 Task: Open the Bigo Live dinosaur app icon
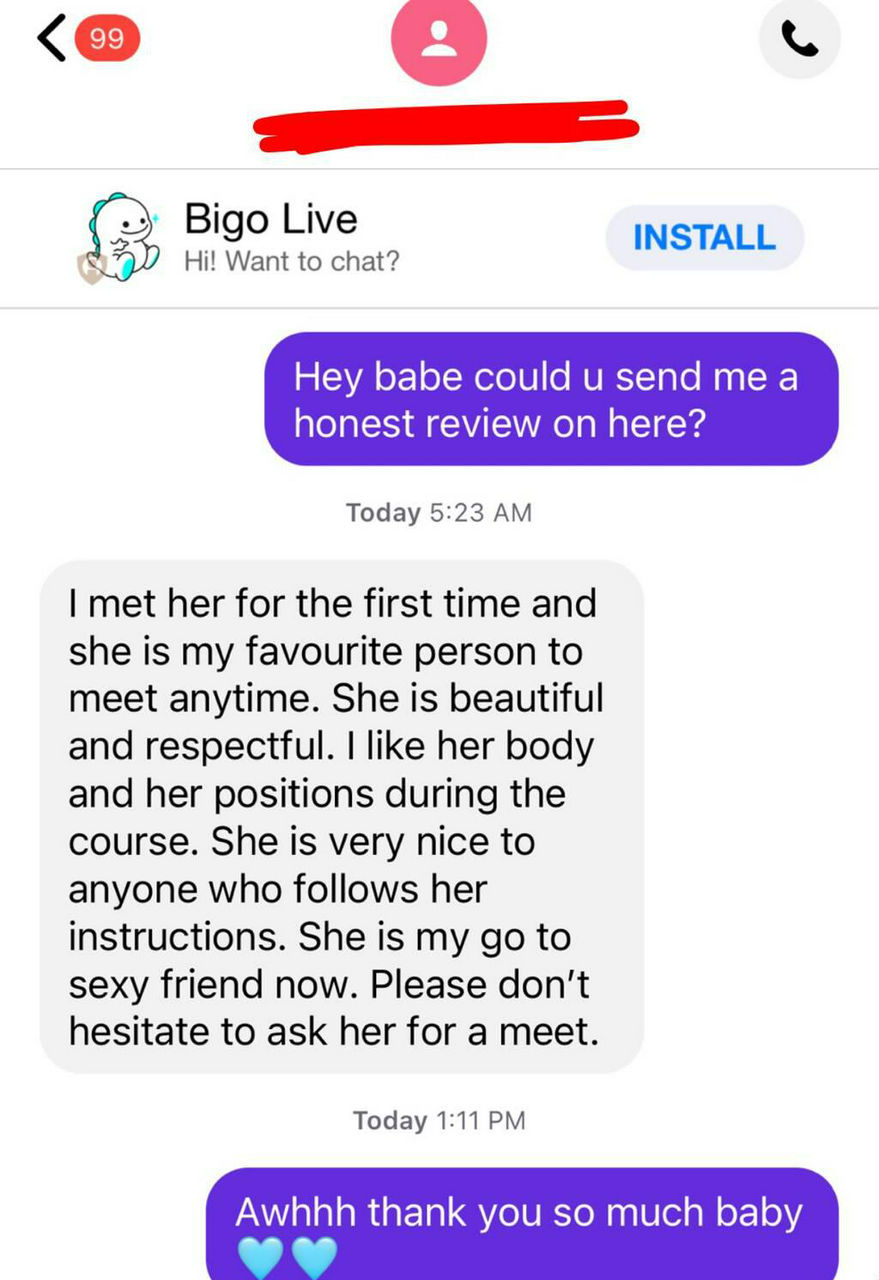click(x=124, y=238)
